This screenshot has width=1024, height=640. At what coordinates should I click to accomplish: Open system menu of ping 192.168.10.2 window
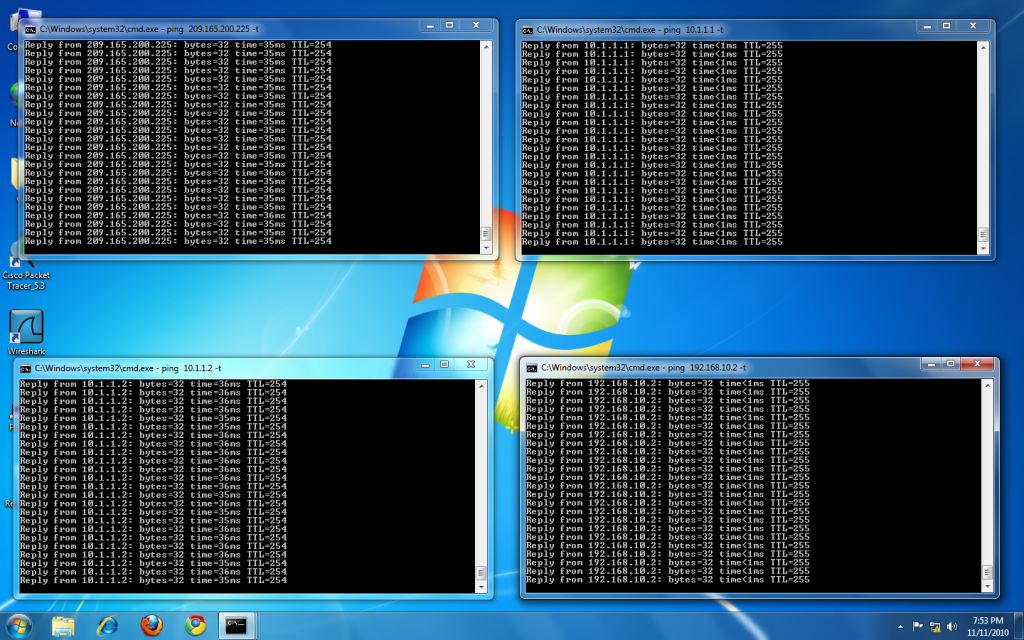point(531,368)
